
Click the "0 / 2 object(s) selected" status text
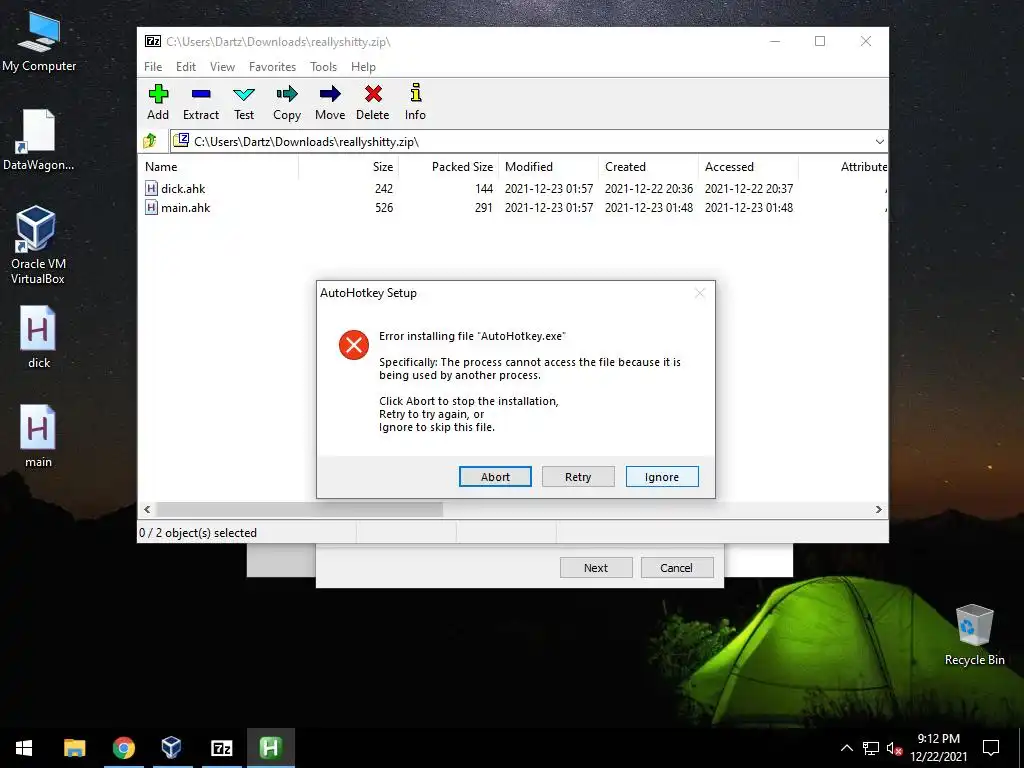click(x=198, y=533)
